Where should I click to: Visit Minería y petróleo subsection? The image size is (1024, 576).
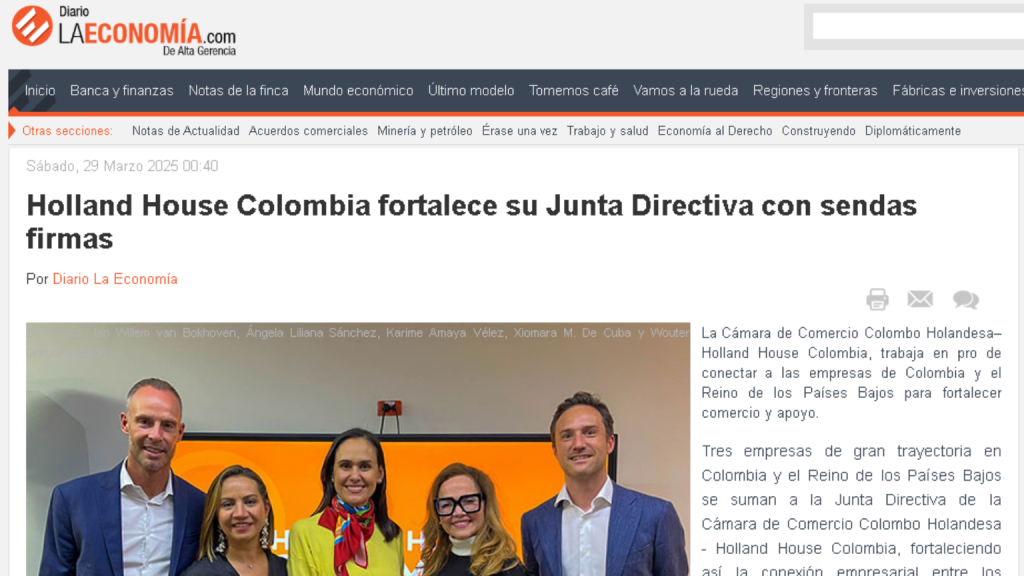(x=424, y=131)
